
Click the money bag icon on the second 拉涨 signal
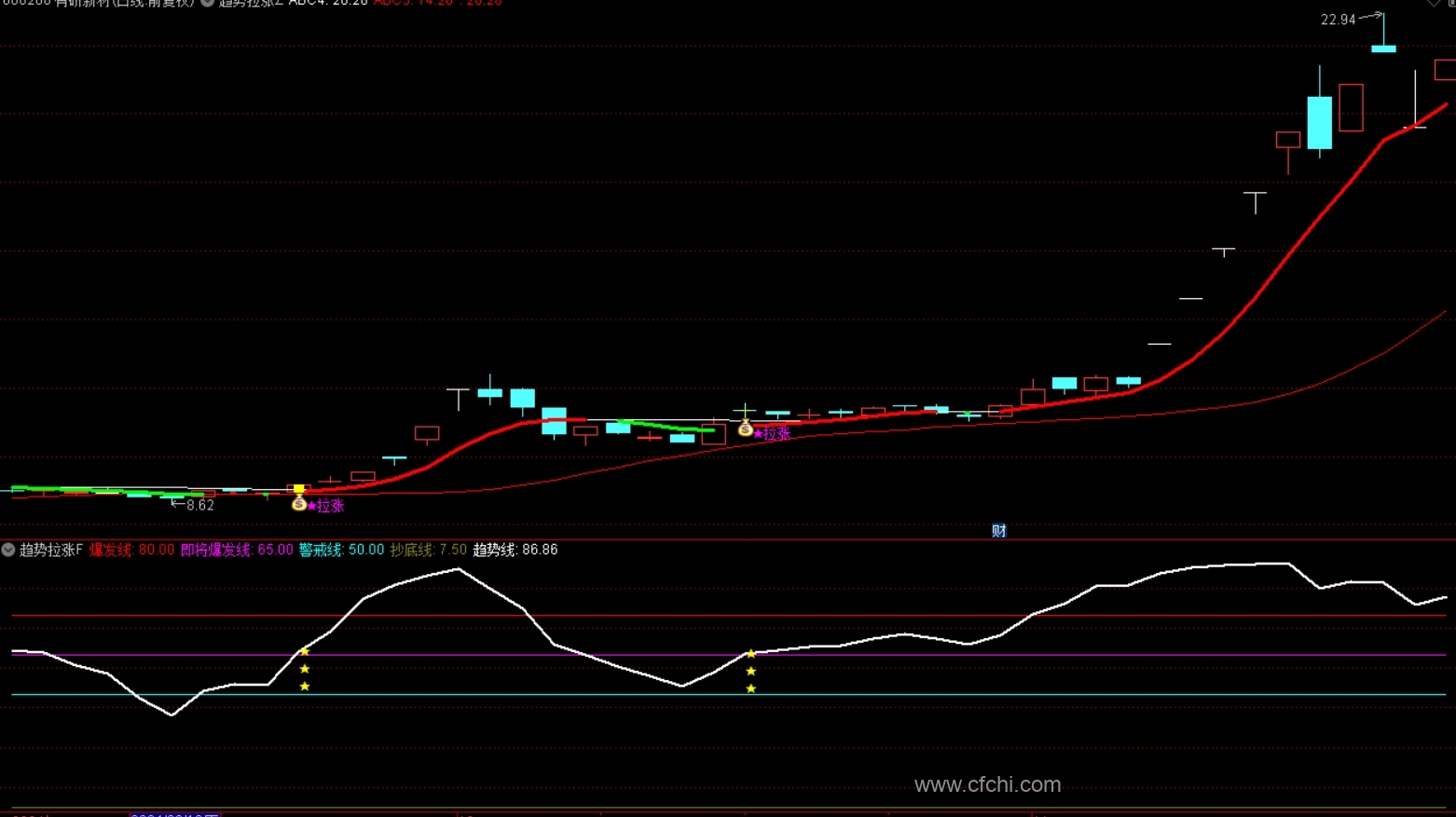coord(745,429)
